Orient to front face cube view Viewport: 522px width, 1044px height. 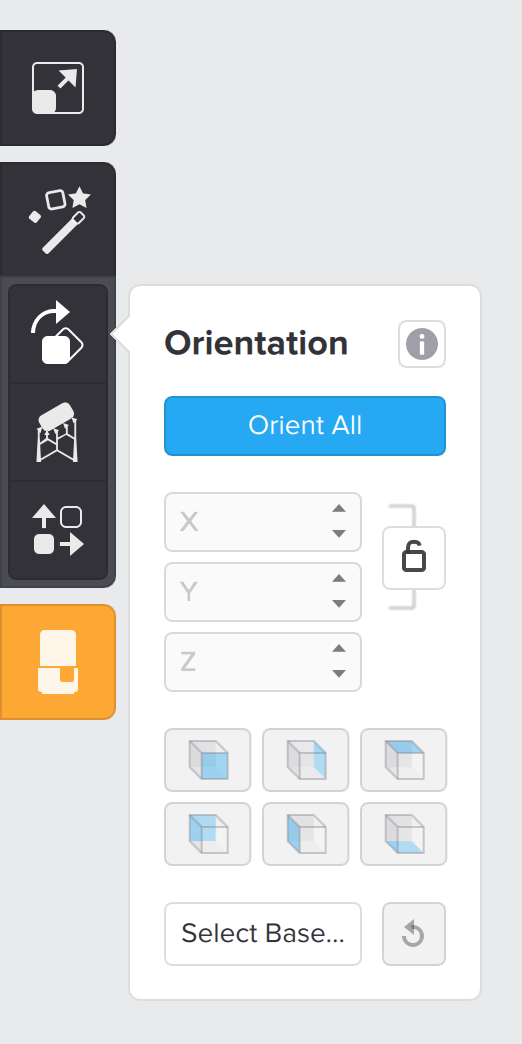click(x=208, y=760)
